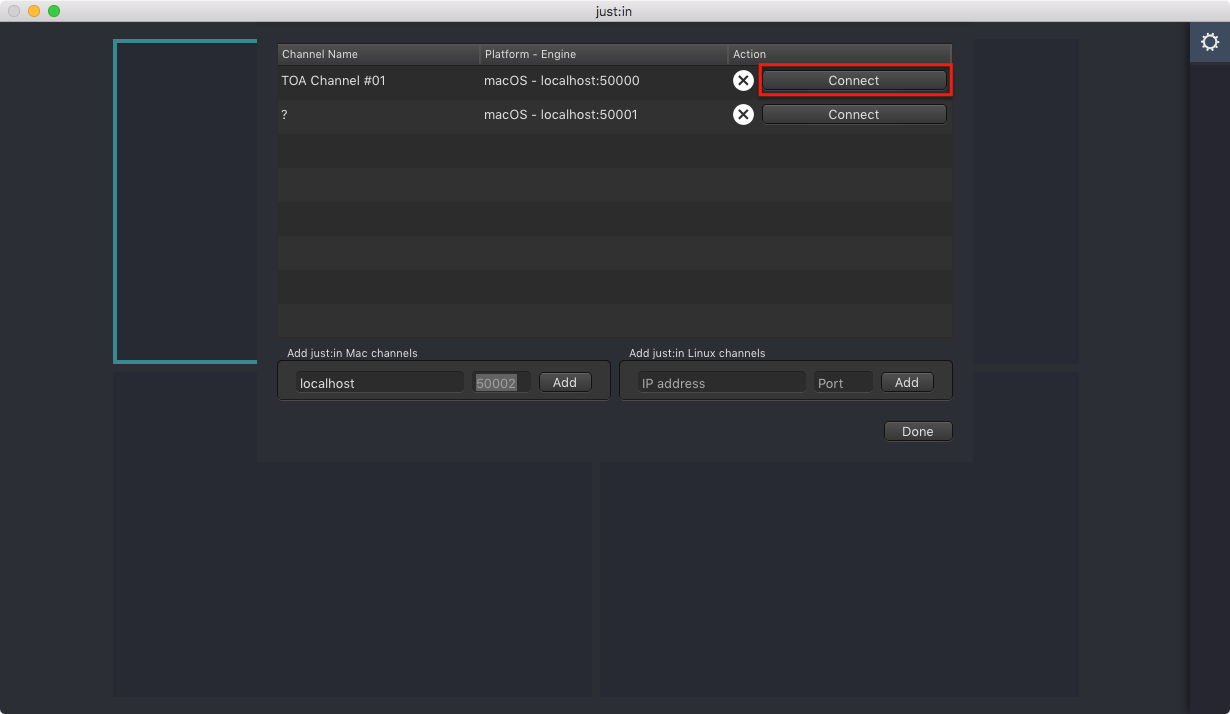Viewport: 1230px width, 714px height.
Task: Remove the localhost:50001 channel via X icon
Action: [743, 115]
